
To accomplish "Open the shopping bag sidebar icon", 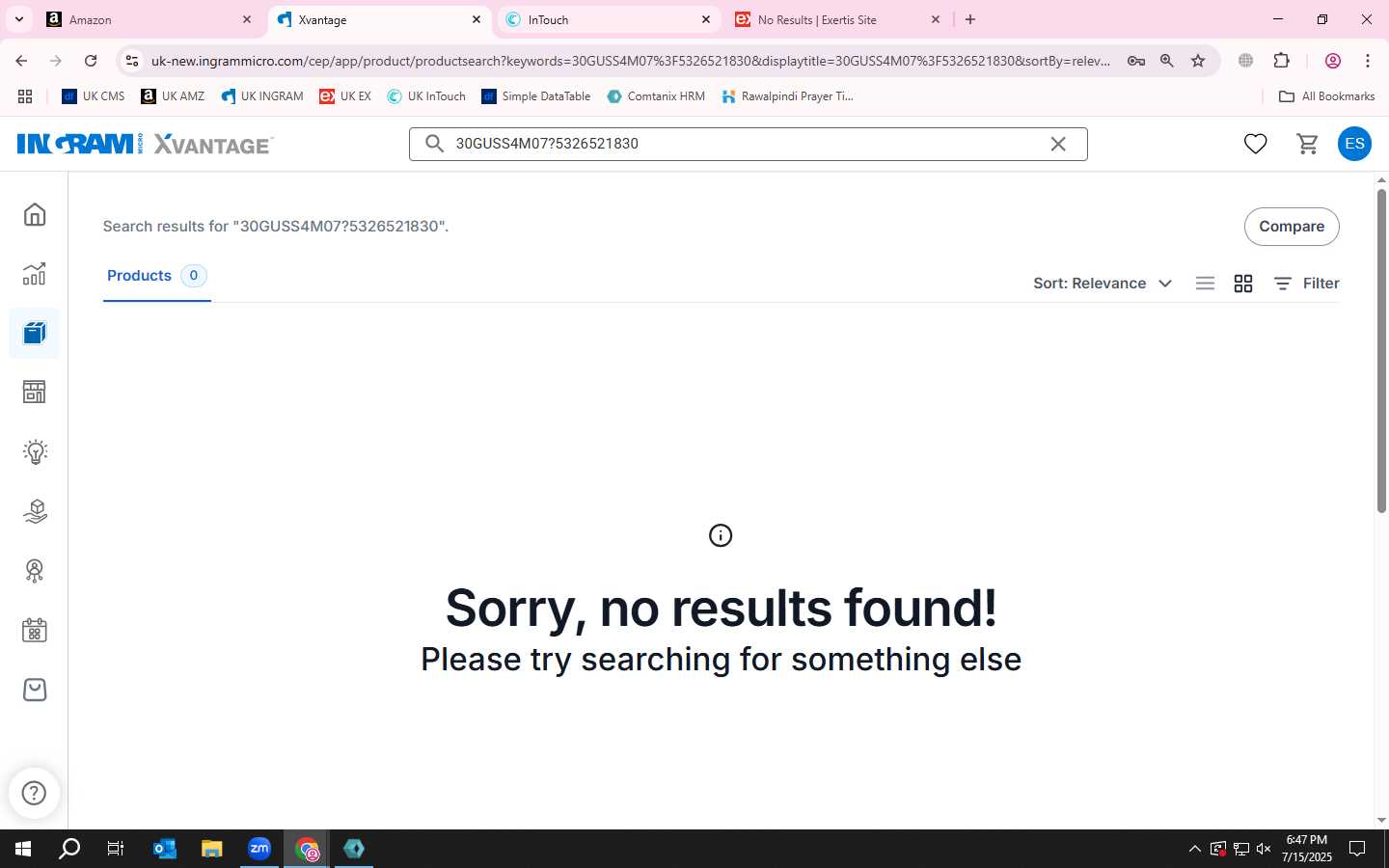I will 35,690.
